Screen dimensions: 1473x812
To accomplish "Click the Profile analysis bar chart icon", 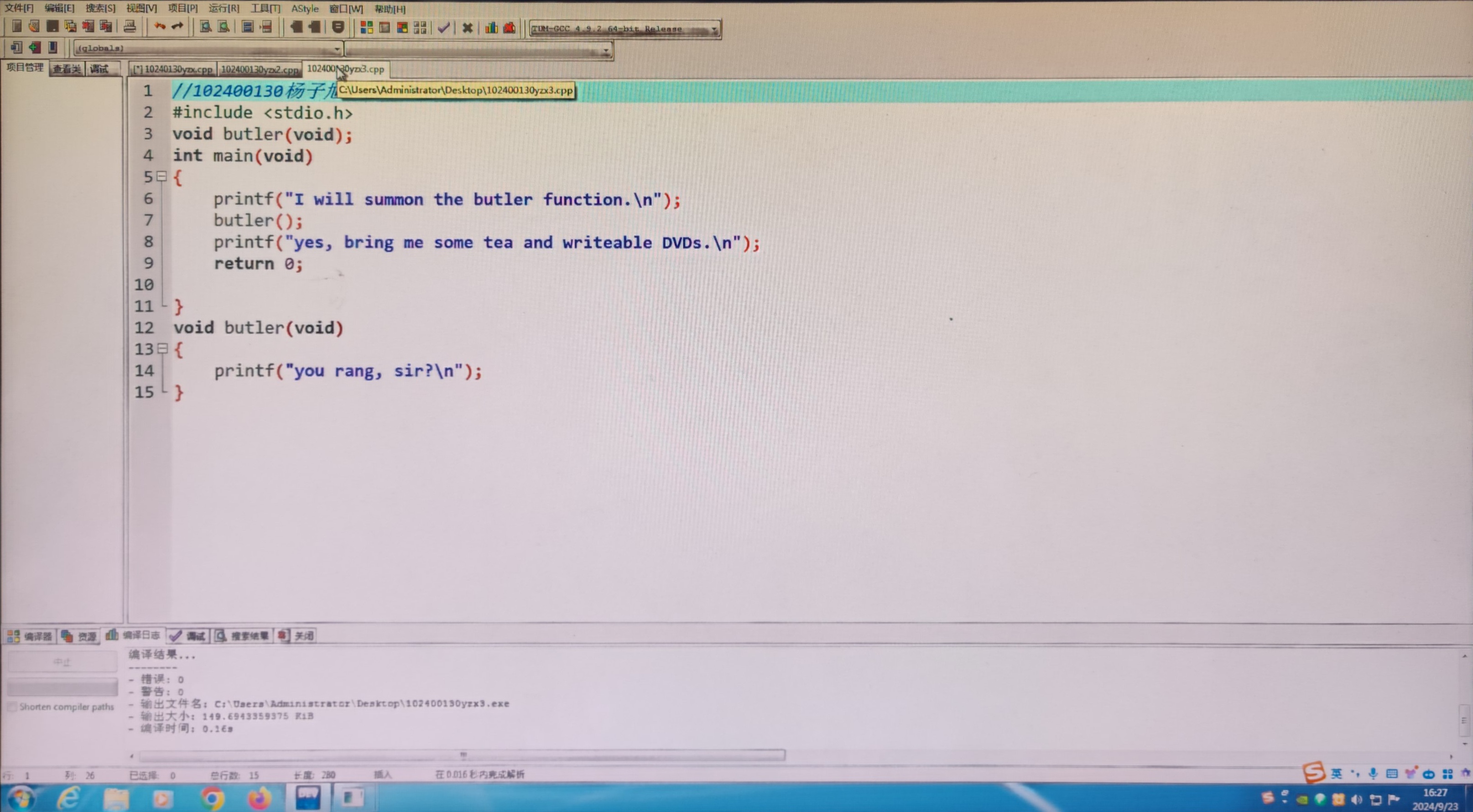I will coord(491,27).
